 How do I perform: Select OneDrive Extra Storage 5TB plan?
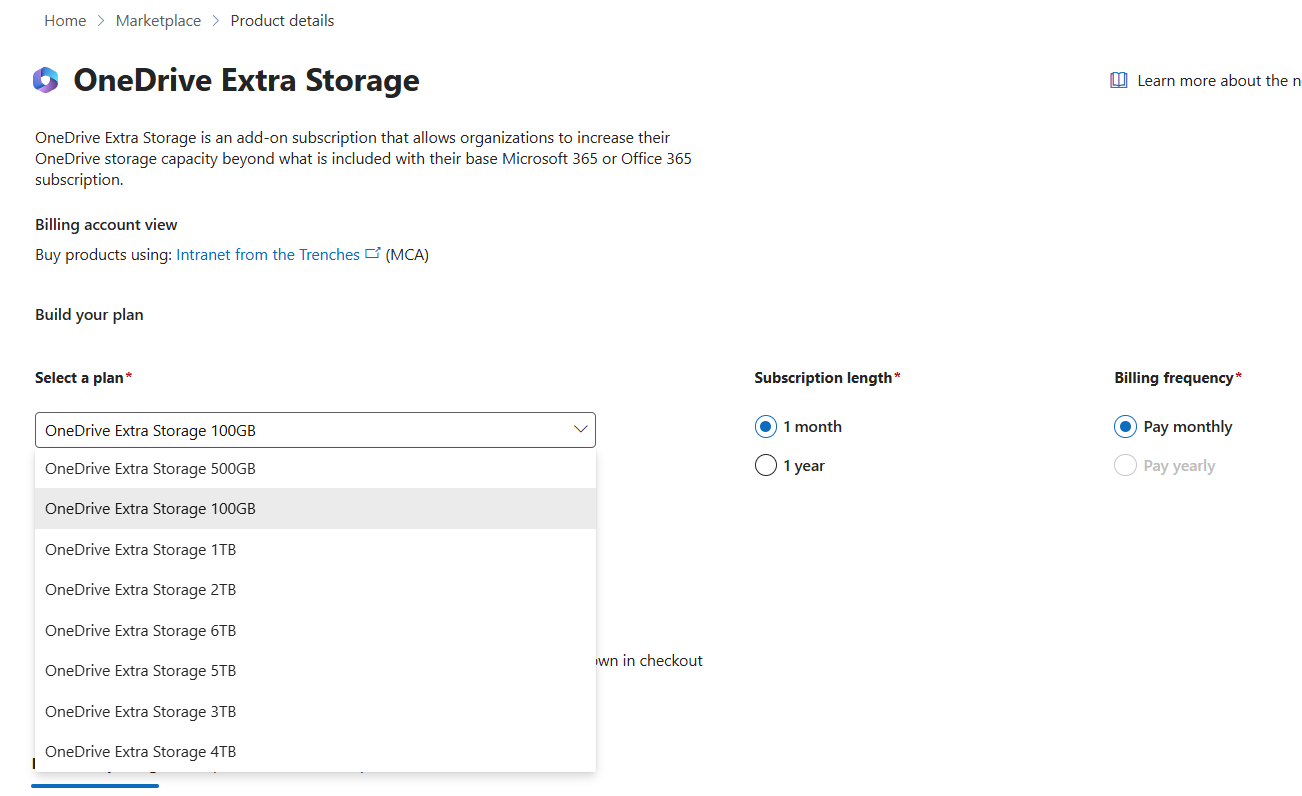[315, 671]
